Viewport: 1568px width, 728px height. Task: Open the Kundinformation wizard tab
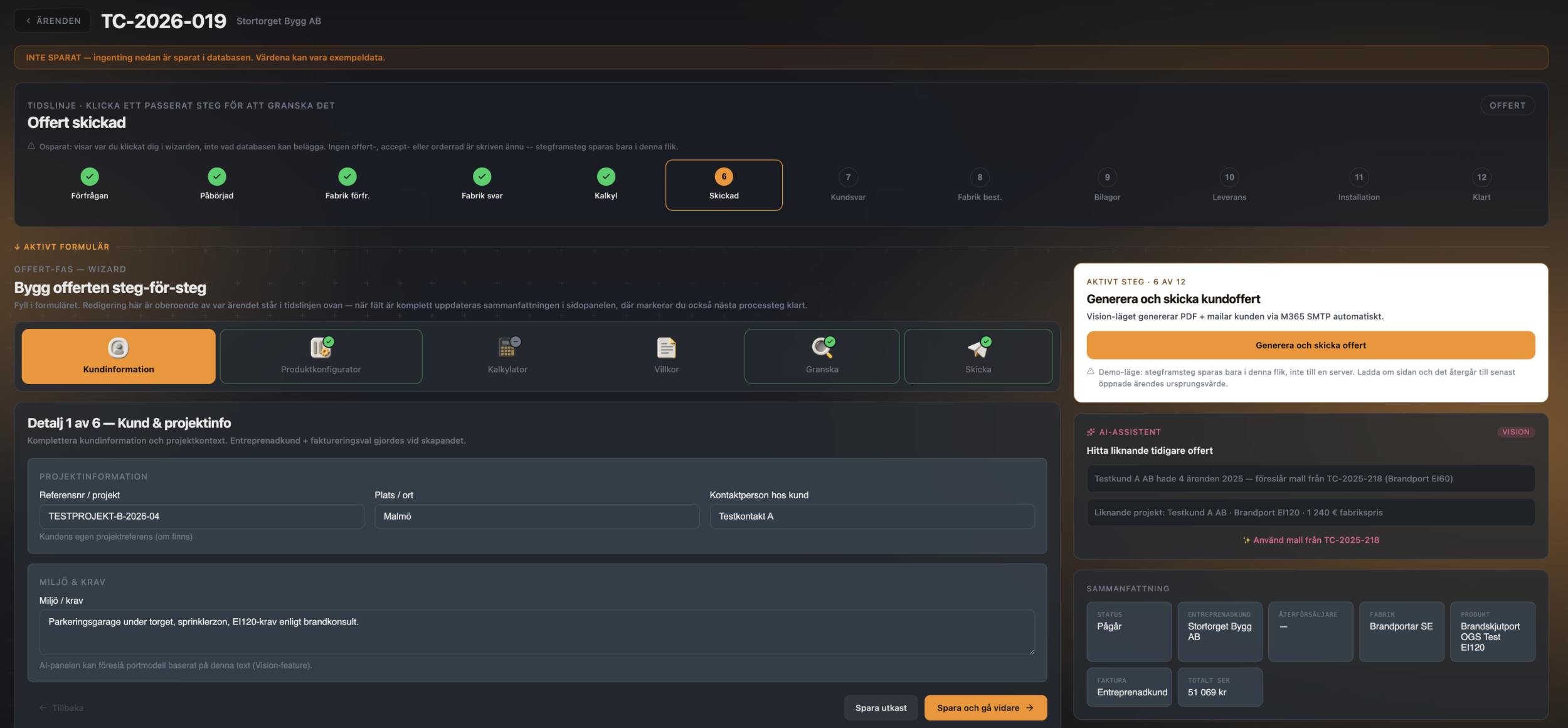[x=119, y=356]
